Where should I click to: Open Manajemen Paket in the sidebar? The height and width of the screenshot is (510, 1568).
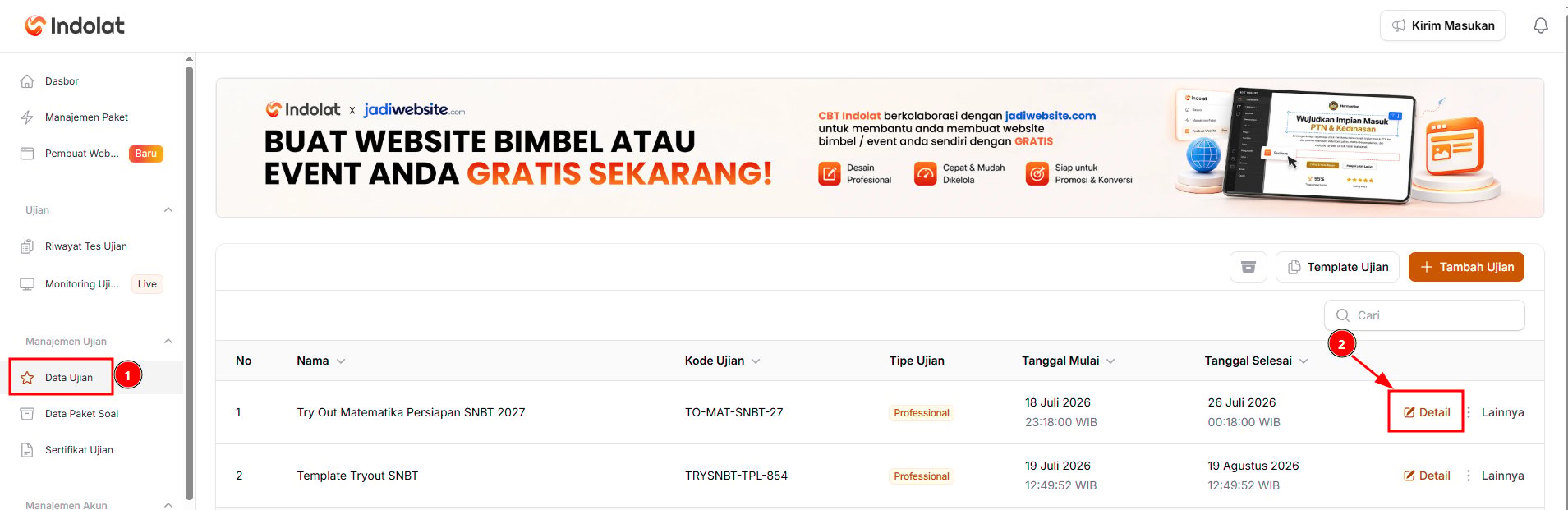86,117
